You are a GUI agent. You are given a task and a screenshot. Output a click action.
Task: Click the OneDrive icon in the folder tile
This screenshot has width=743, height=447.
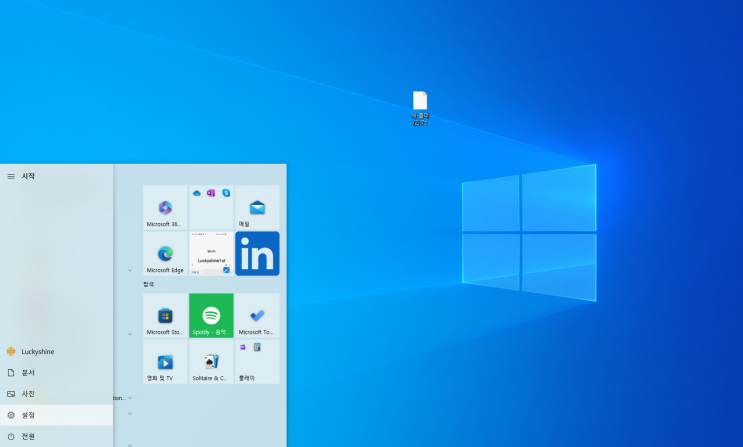tap(197, 193)
